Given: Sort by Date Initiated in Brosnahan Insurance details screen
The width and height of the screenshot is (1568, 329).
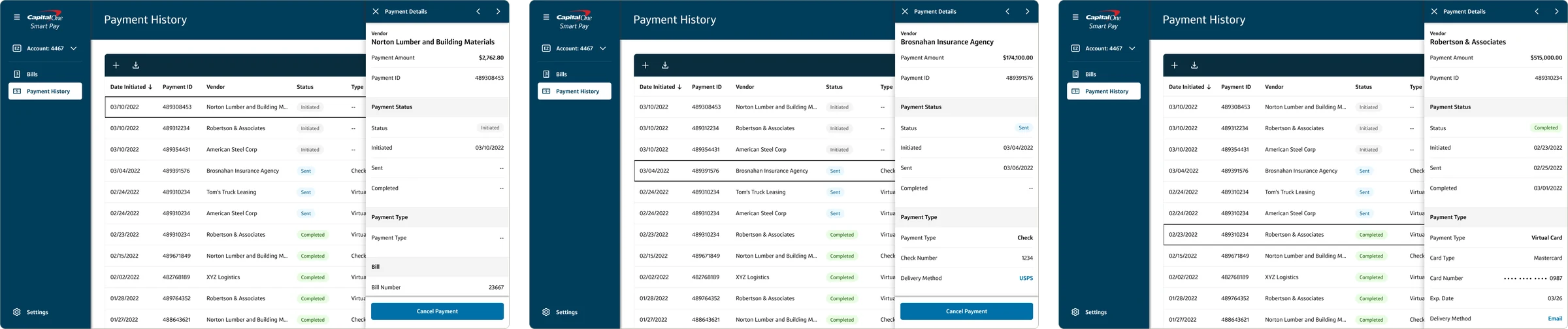Looking at the screenshot, I should click(x=661, y=87).
